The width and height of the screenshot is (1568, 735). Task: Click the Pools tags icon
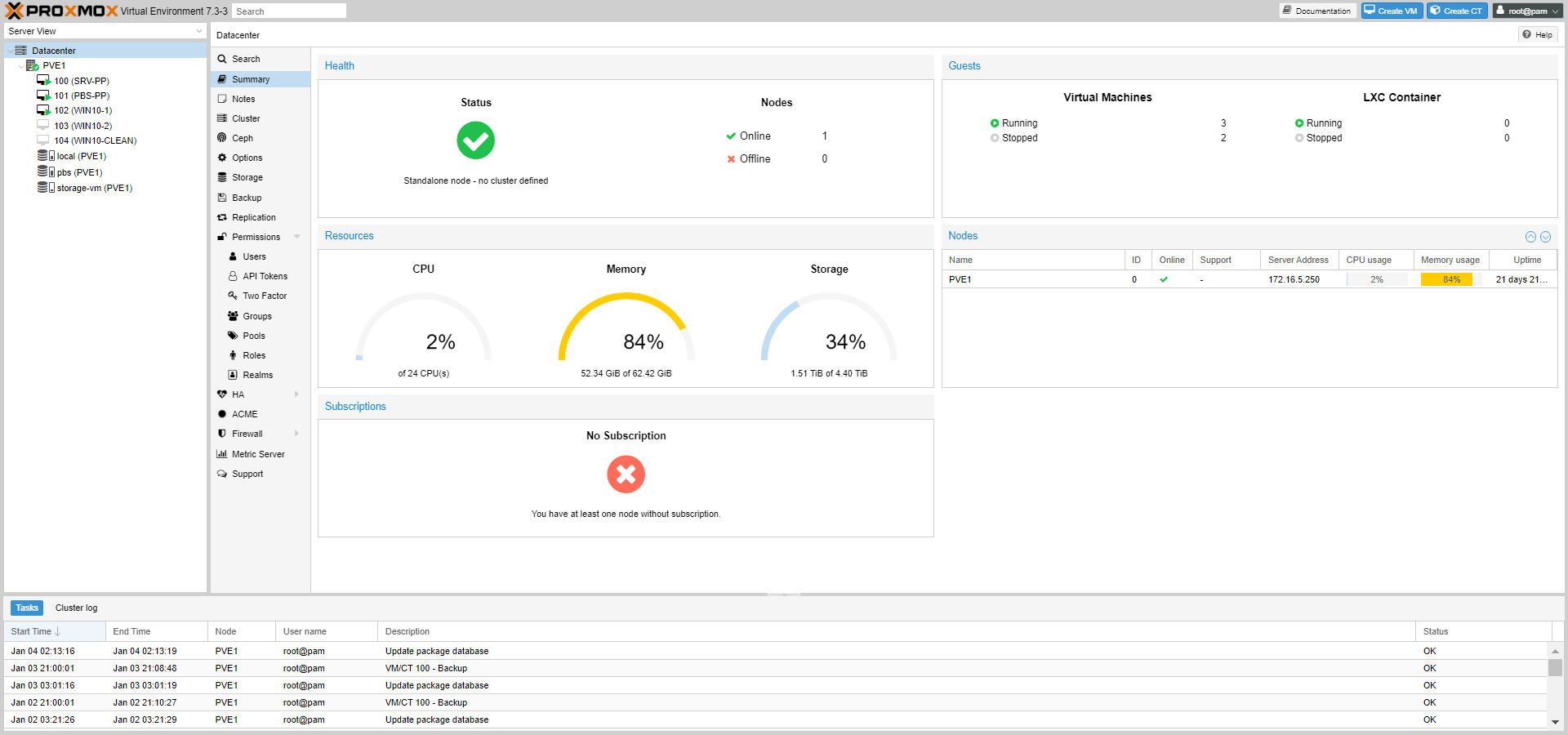(233, 336)
